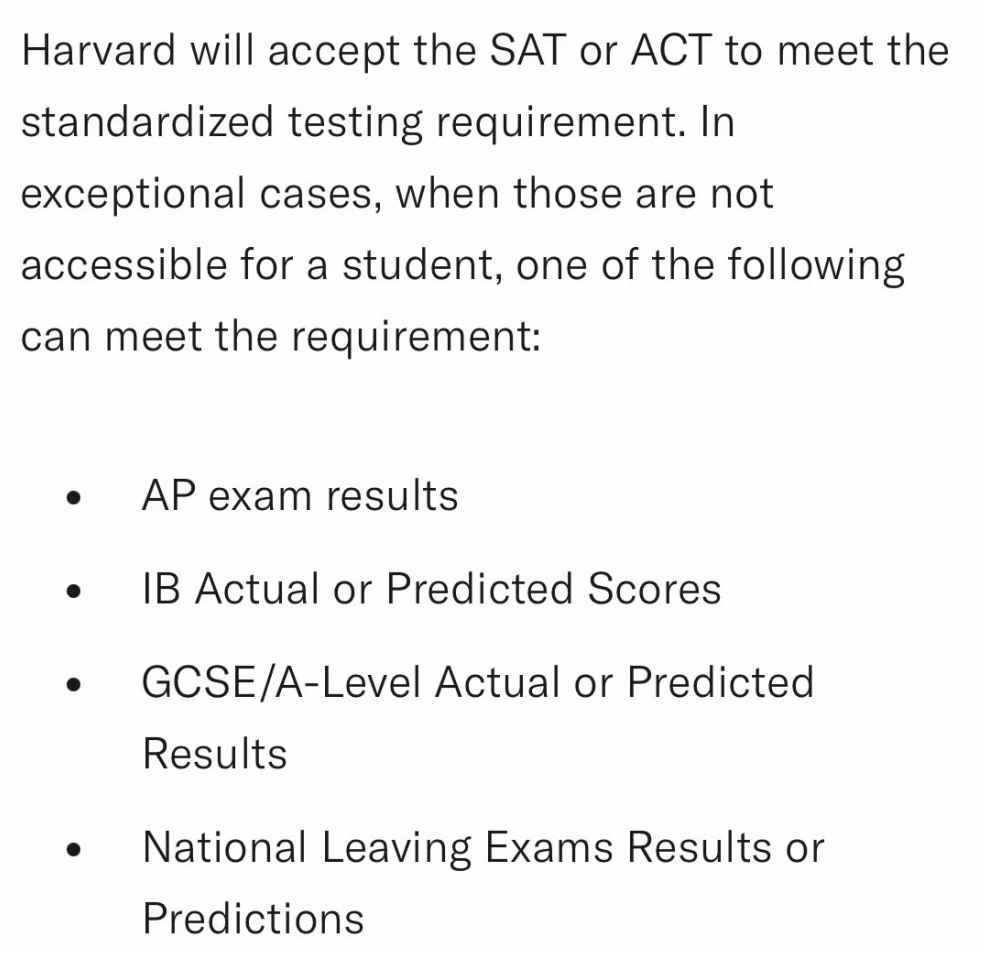The height and width of the screenshot is (953, 985).
Task: Click the word 'Scores' in the IB item
Action: (655, 589)
